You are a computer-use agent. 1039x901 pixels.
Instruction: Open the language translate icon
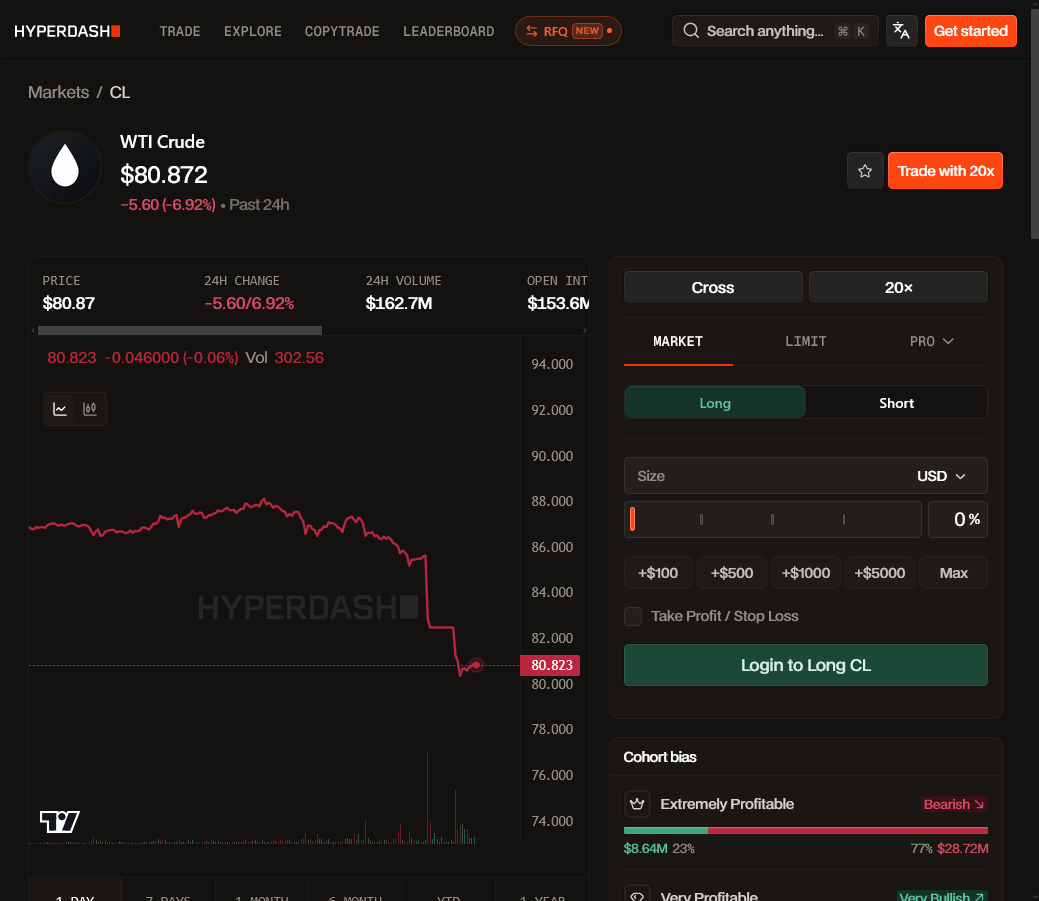point(901,31)
